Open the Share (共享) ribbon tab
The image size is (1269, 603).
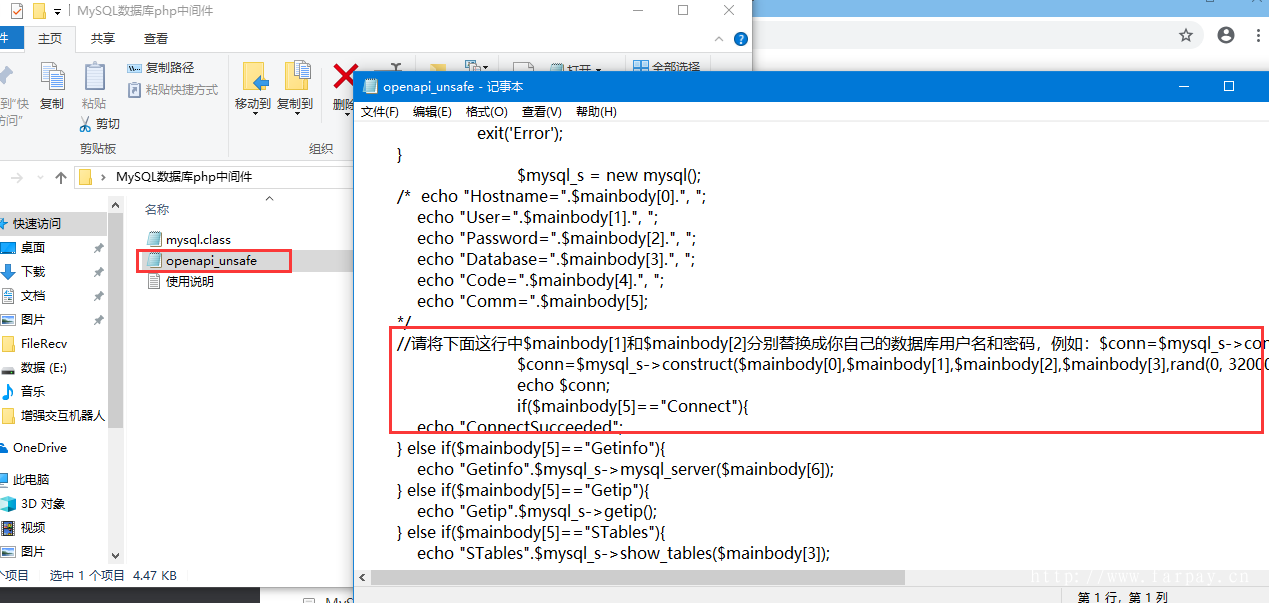click(x=103, y=39)
